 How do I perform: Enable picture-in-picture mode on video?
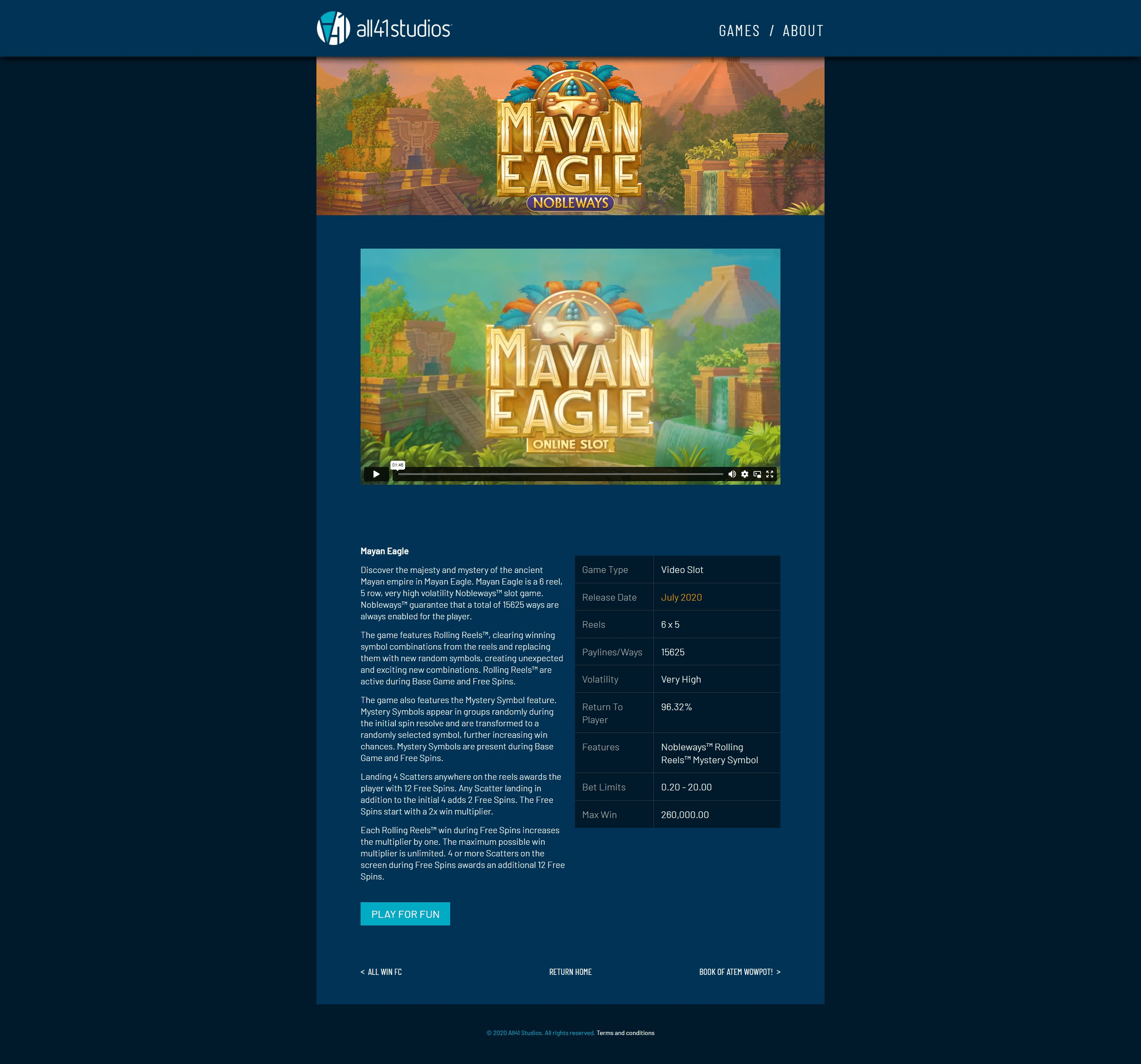757,474
